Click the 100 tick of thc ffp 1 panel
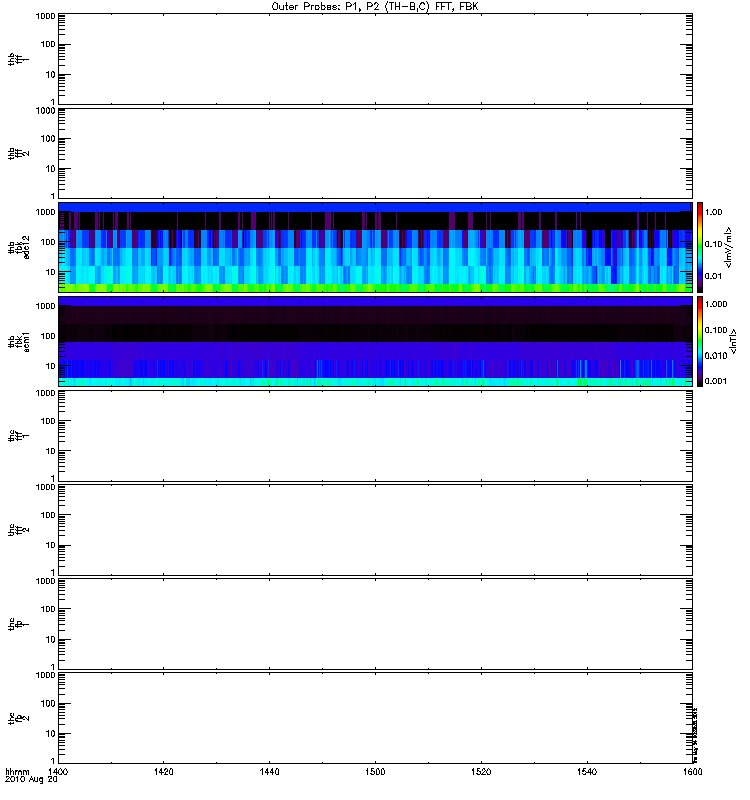The height and width of the screenshot is (800, 750). [48, 609]
